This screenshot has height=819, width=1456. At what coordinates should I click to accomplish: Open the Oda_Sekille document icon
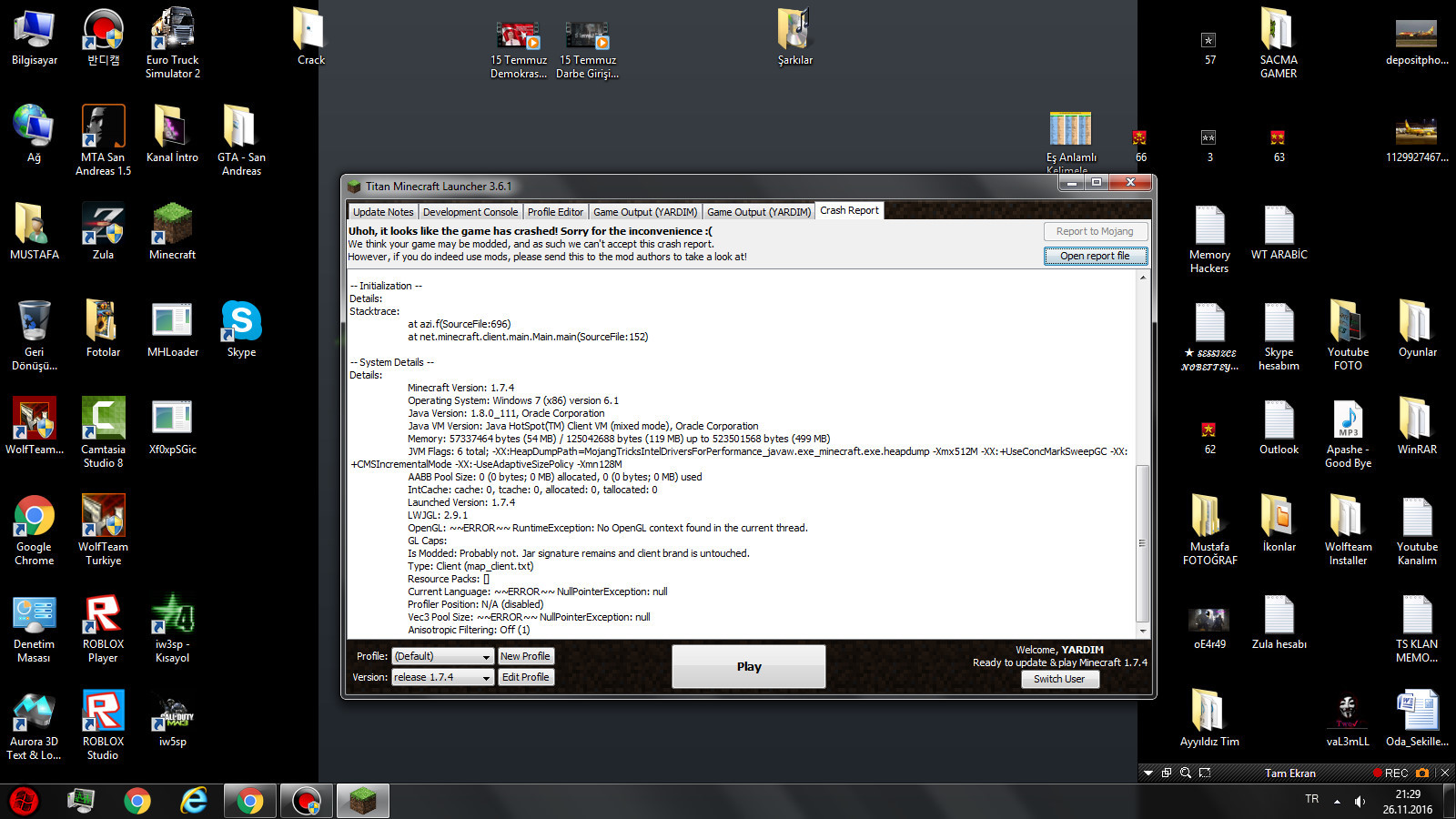coord(1417,718)
